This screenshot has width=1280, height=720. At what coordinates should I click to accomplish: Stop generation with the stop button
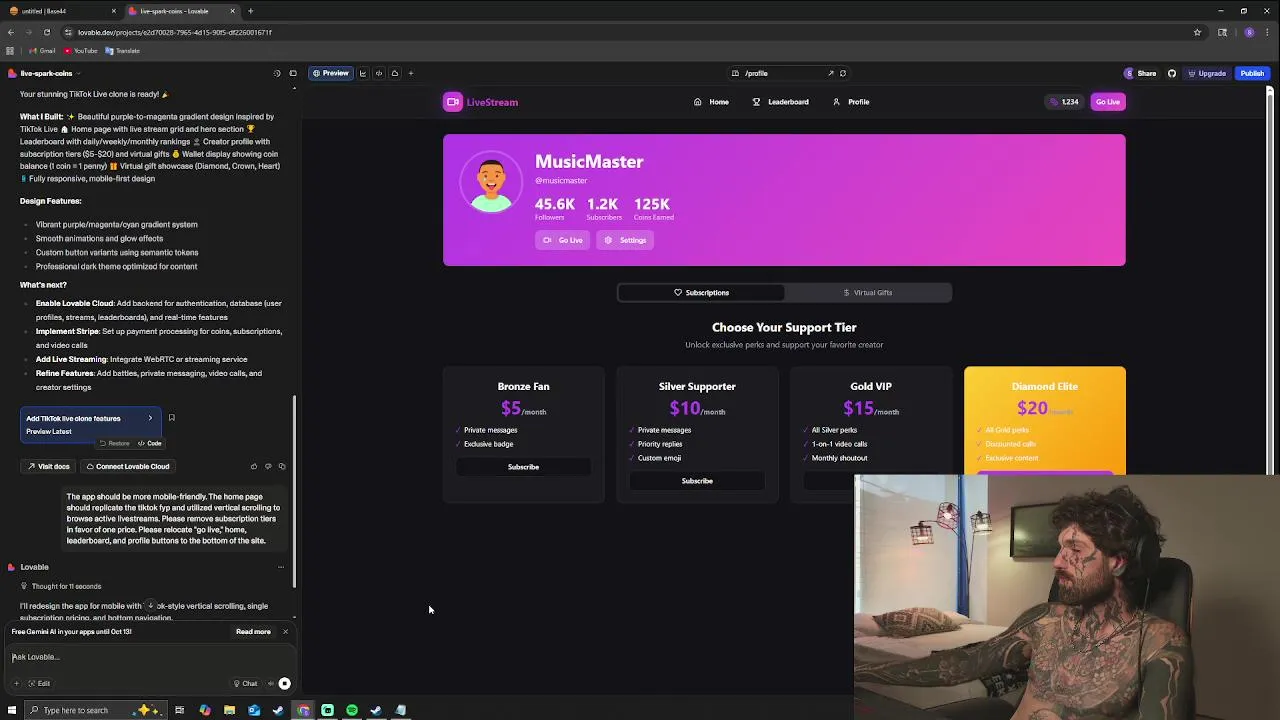click(285, 684)
